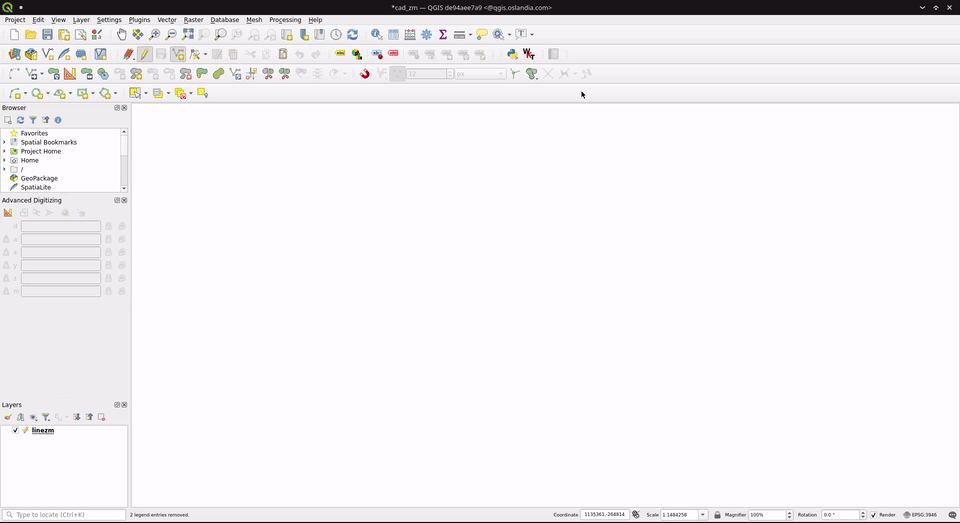
Task: Select the GeoPackage entry in Browser
Action: [x=39, y=178]
